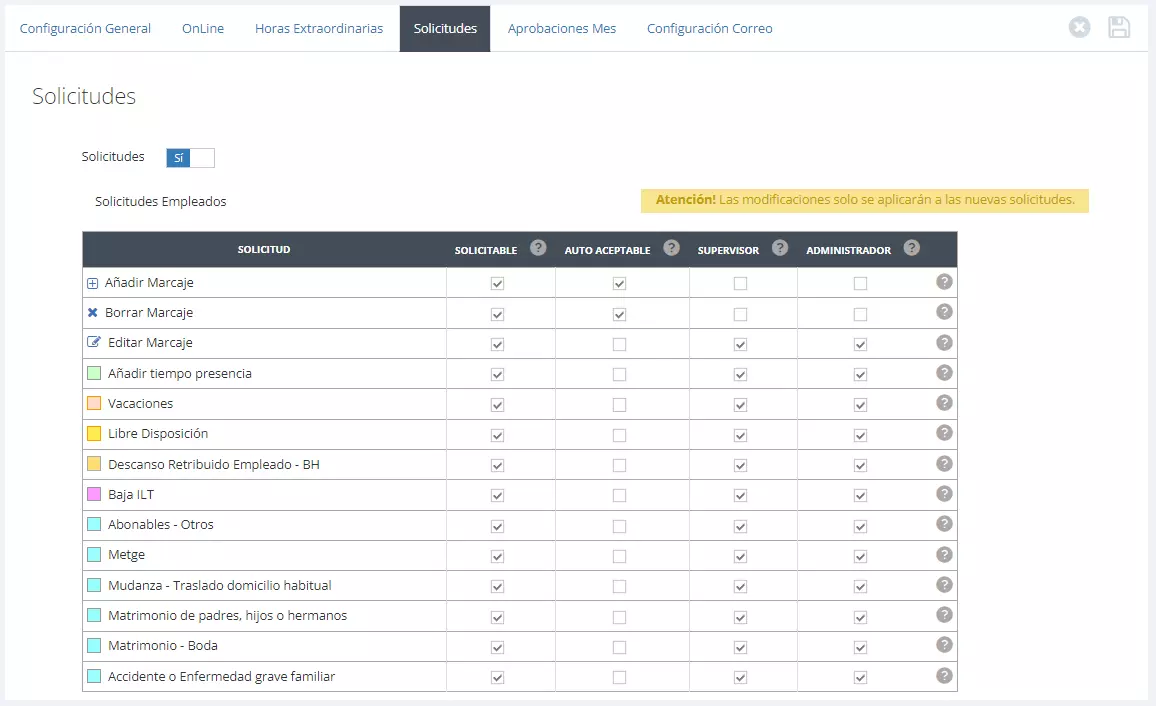
Task: Click the yellow Libre Disposición color swatch
Action: click(x=94, y=433)
